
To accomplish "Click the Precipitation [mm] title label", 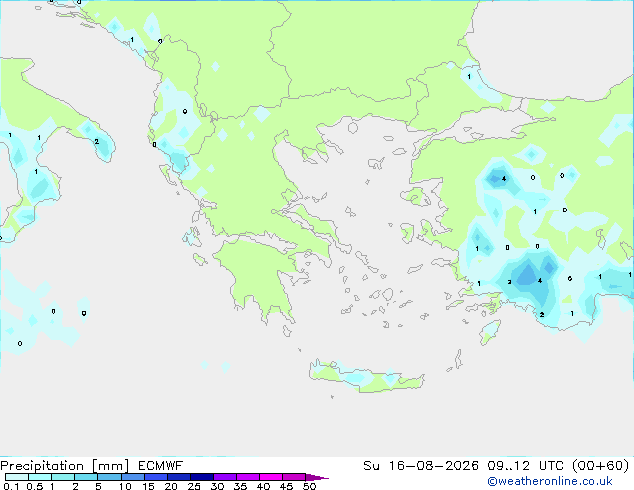I will (x=65, y=466).
